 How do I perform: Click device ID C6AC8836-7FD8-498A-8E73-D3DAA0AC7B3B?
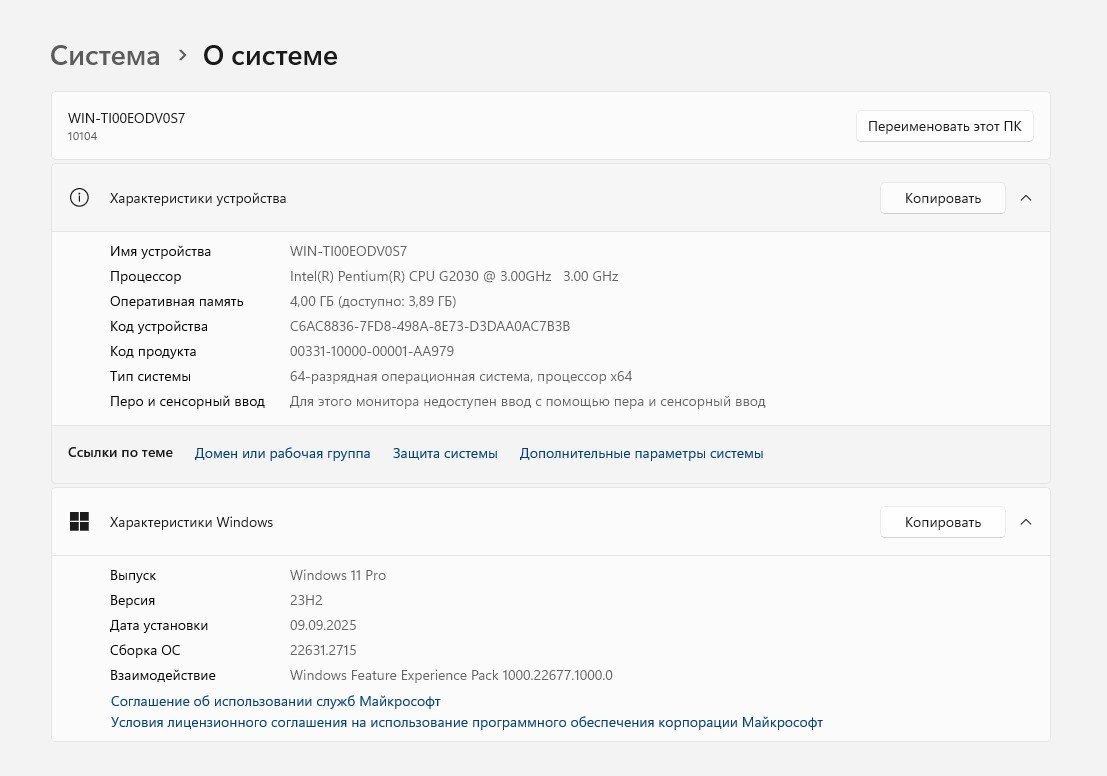click(x=430, y=326)
